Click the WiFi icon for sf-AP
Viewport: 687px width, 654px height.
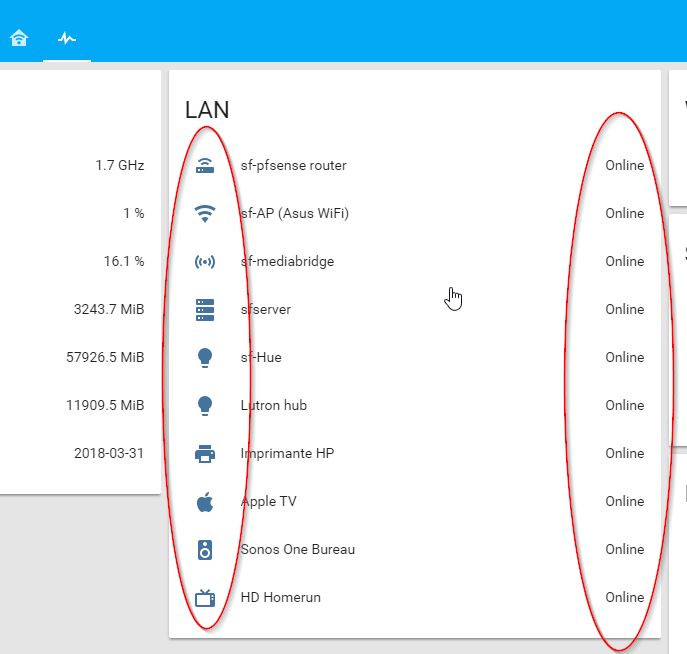(205, 213)
